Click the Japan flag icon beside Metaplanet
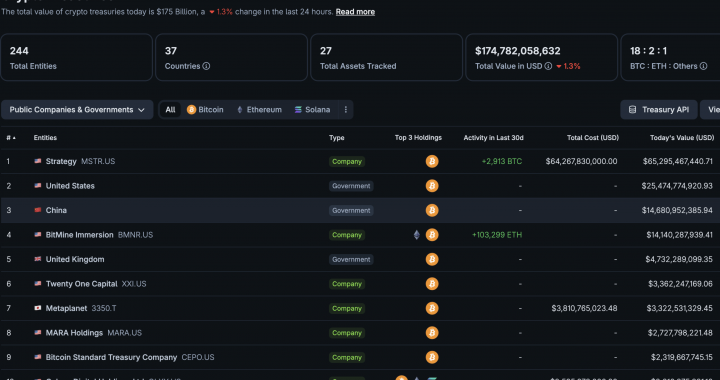The width and height of the screenshot is (720, 380). pyautogui.click(x=38, y=308)
